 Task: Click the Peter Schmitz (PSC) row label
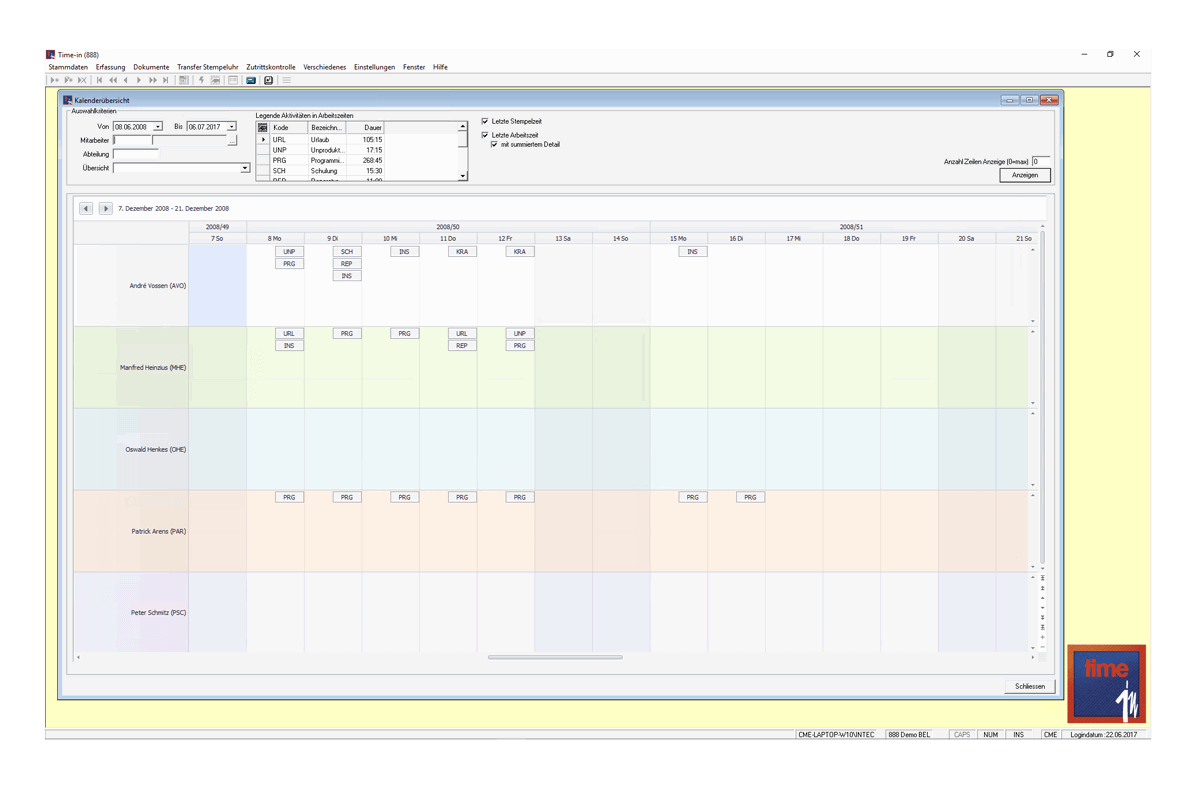pos(158,613)
